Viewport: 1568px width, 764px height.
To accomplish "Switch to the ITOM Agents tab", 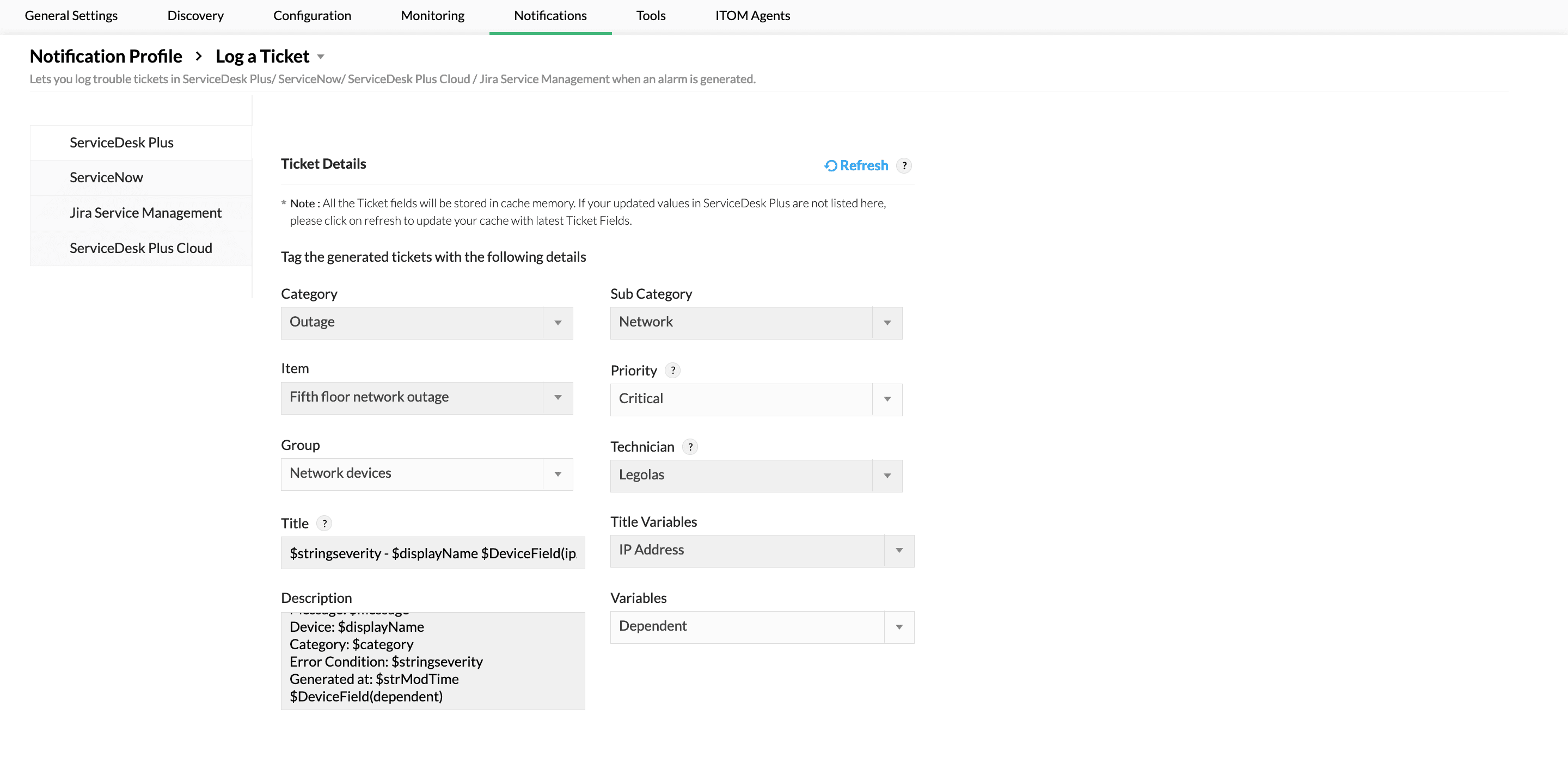I will pyautogui.click(x=752, y=16).
